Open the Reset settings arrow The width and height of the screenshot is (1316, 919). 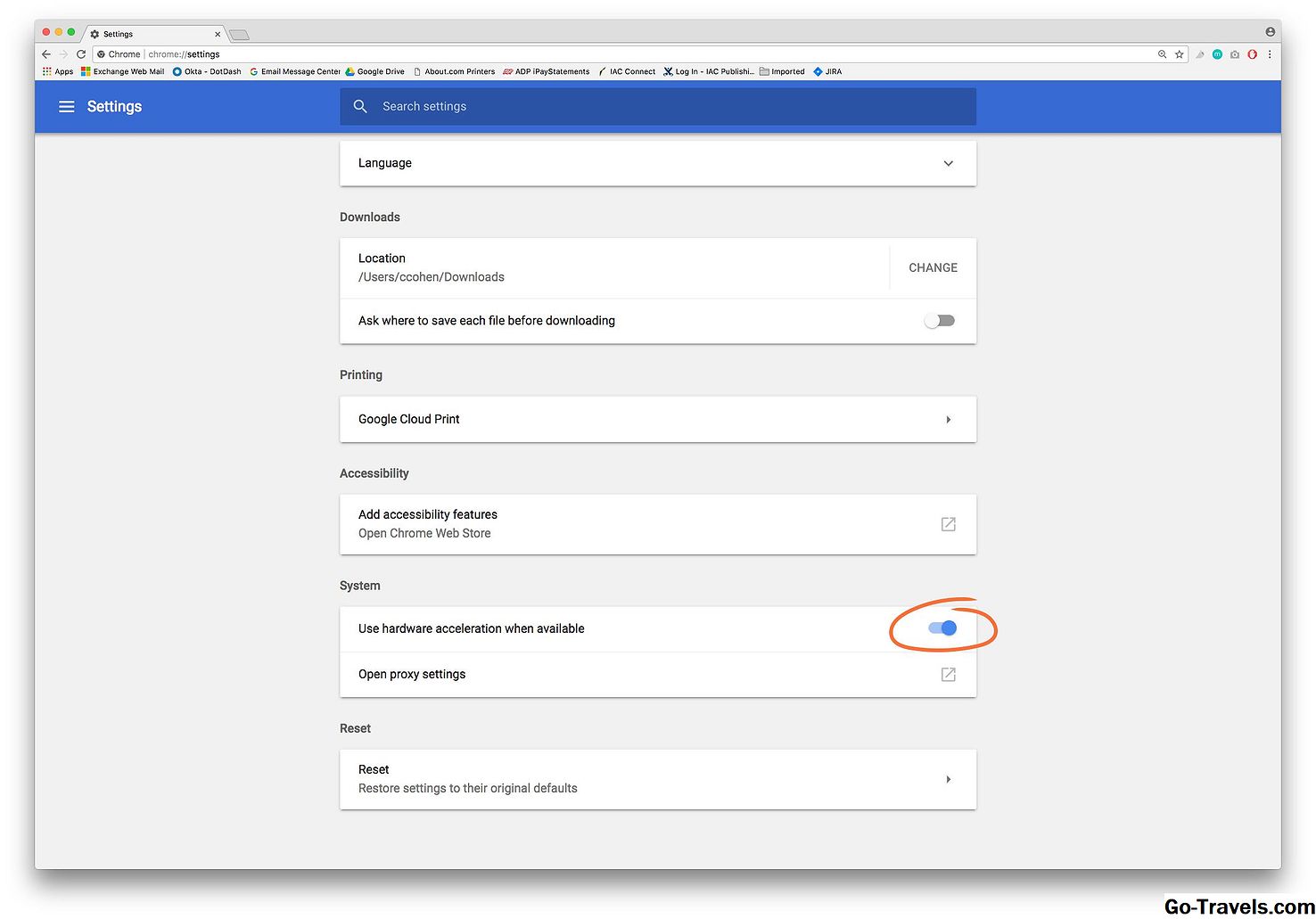948,780
